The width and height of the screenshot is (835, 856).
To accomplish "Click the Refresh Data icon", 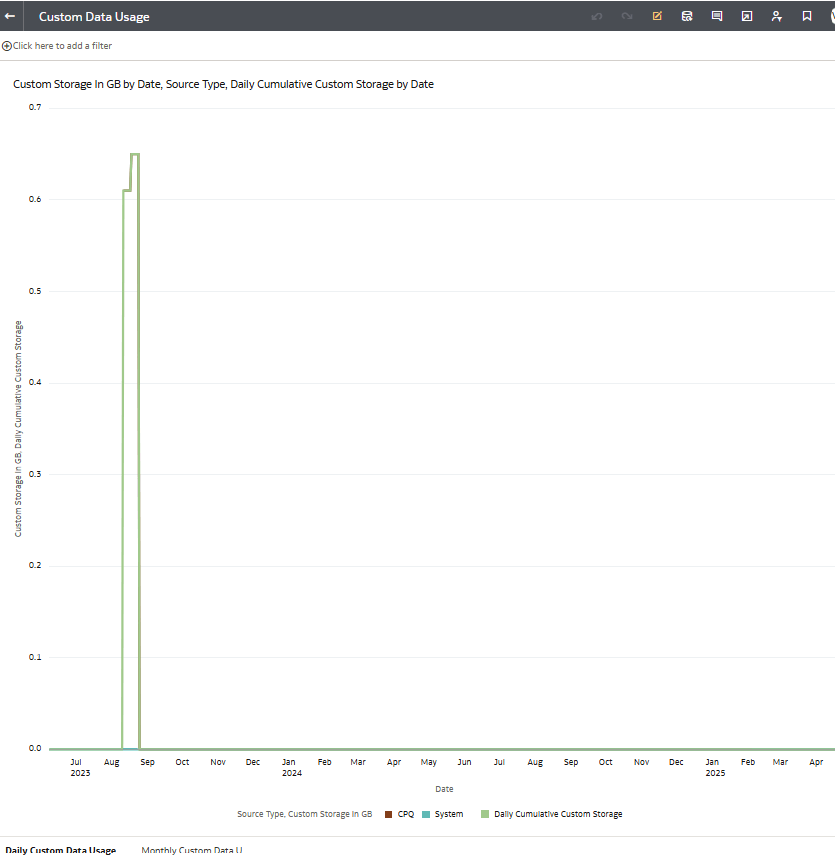I will [x=687, y=16].
